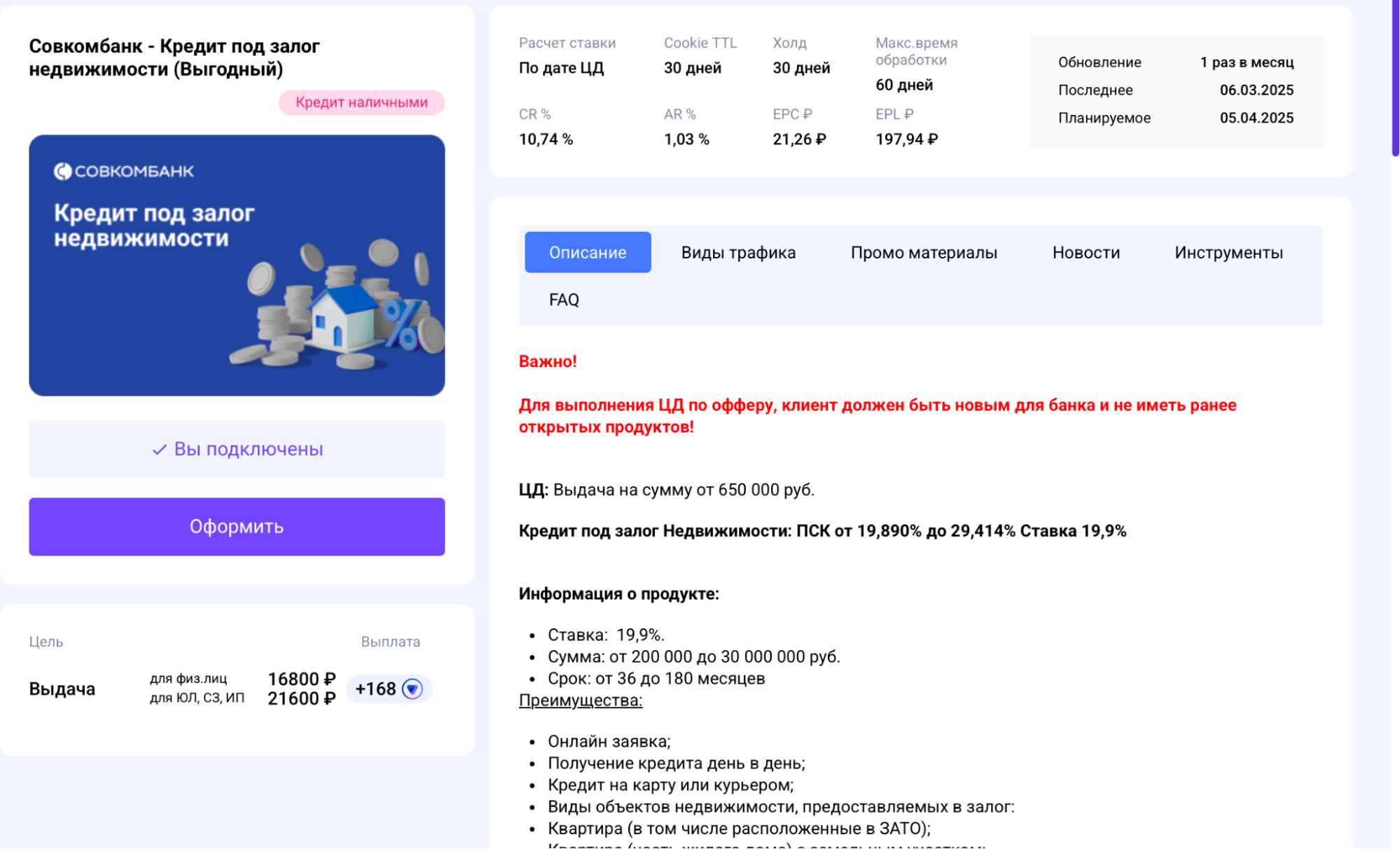Click the Информация о продукте heading
Viewport: 1400px width, 849px height.
click(x=618, y=594)
